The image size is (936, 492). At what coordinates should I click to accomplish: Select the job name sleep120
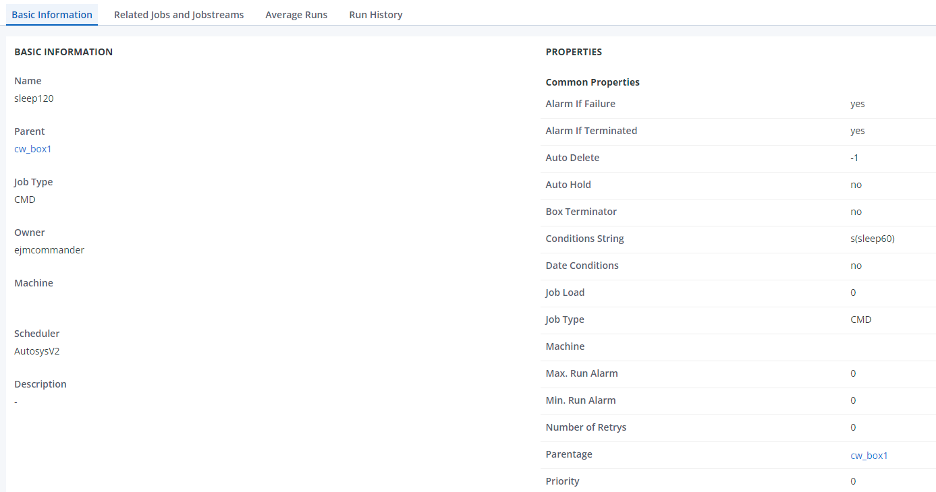click(x=34, y=98)
